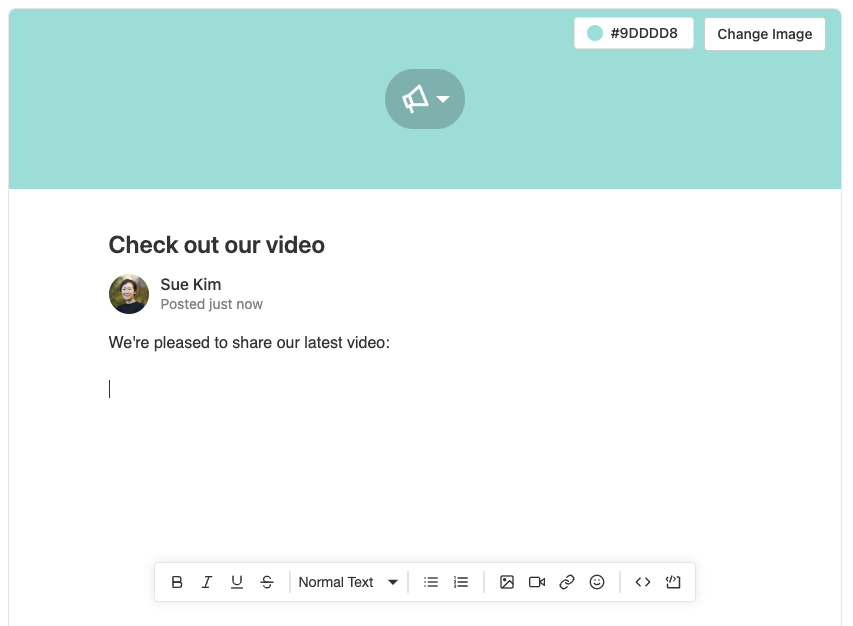The image size is (853, 626).
Task: Insert a video using the camera icon
Action: point(537,582)
